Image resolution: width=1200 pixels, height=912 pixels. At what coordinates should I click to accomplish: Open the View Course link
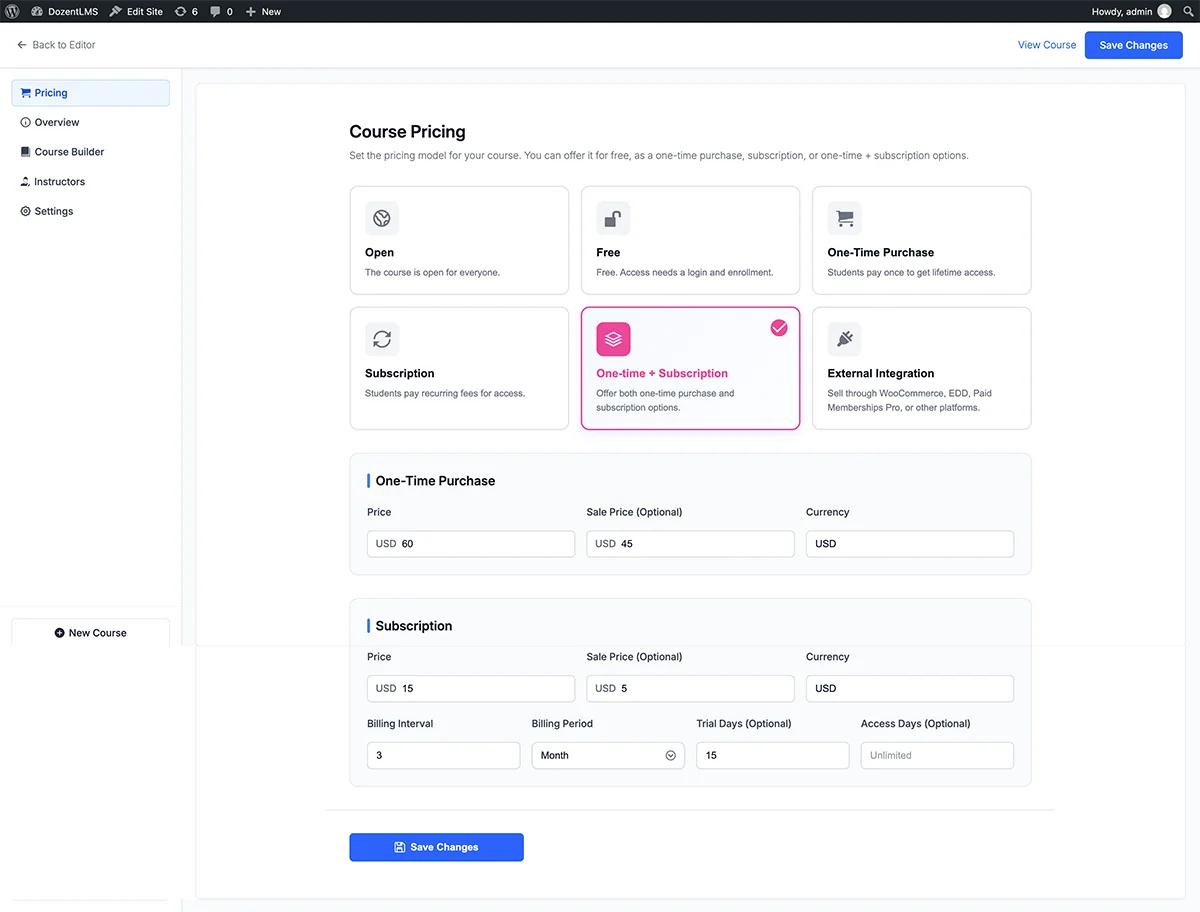[x=1047, y=45]
